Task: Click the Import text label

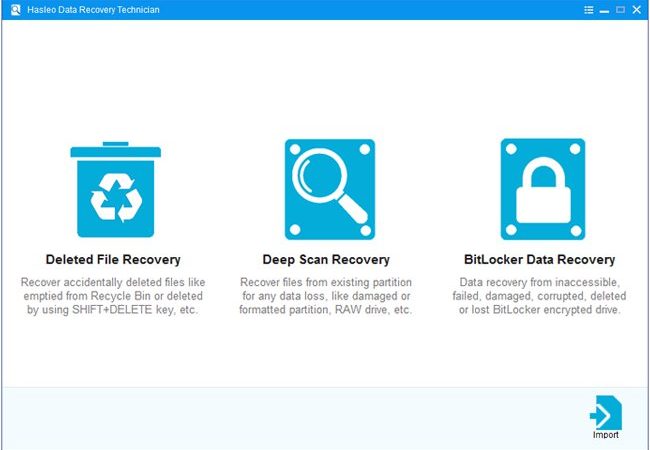Action: click(606, 435)
